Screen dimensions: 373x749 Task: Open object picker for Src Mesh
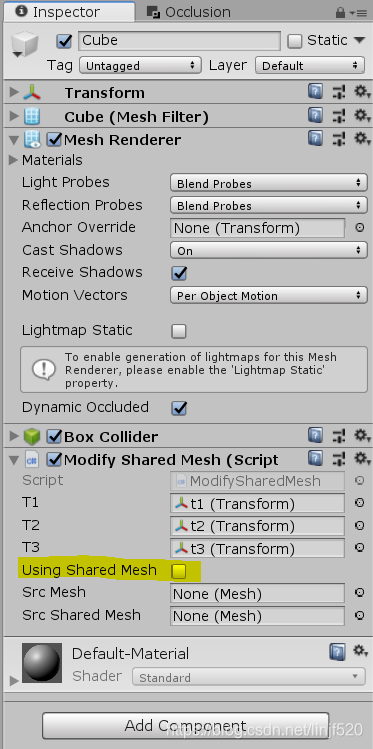click(360, 593)
